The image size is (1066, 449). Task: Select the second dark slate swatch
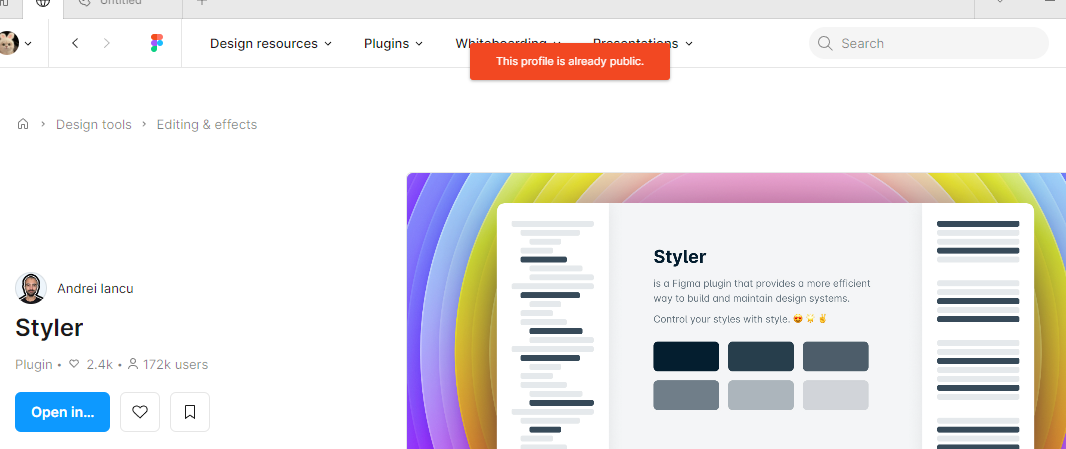click(761, 356)
